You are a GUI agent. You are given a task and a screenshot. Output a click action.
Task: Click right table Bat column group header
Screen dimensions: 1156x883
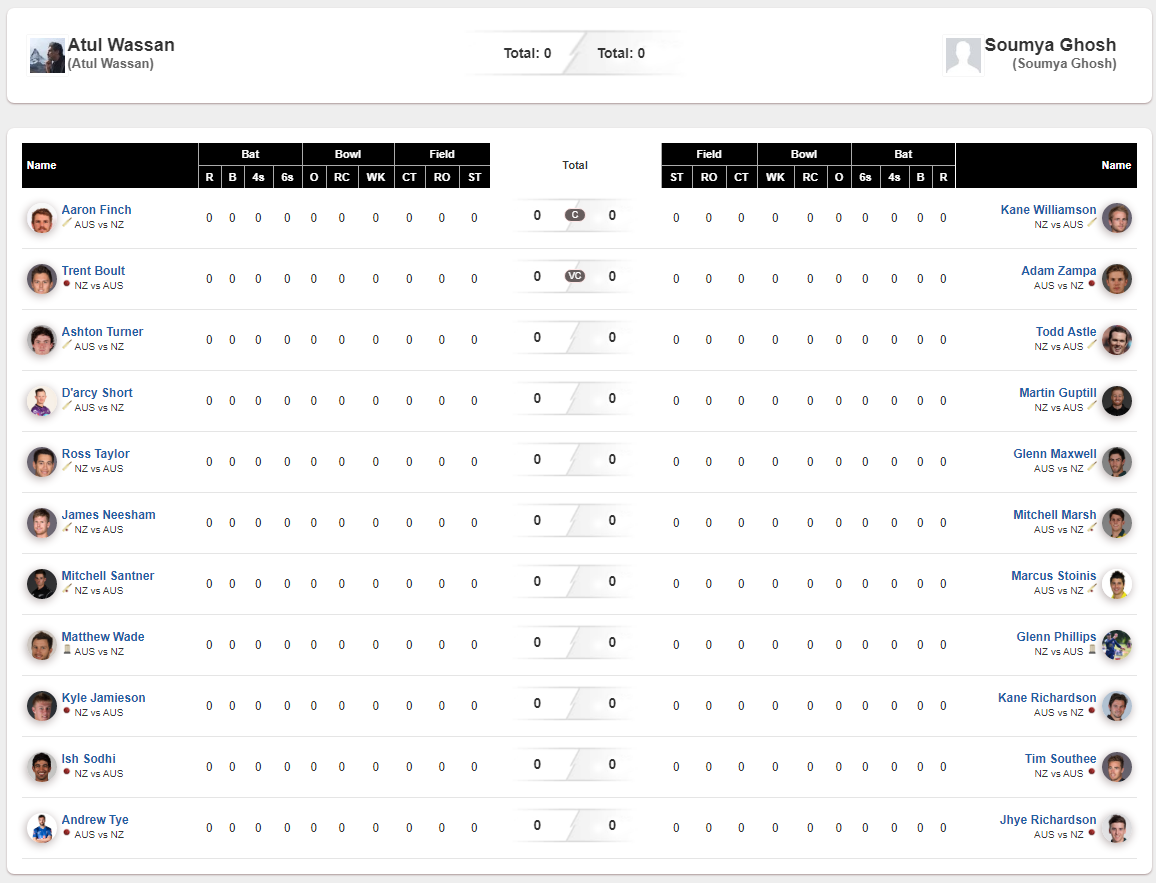[903, 154]
